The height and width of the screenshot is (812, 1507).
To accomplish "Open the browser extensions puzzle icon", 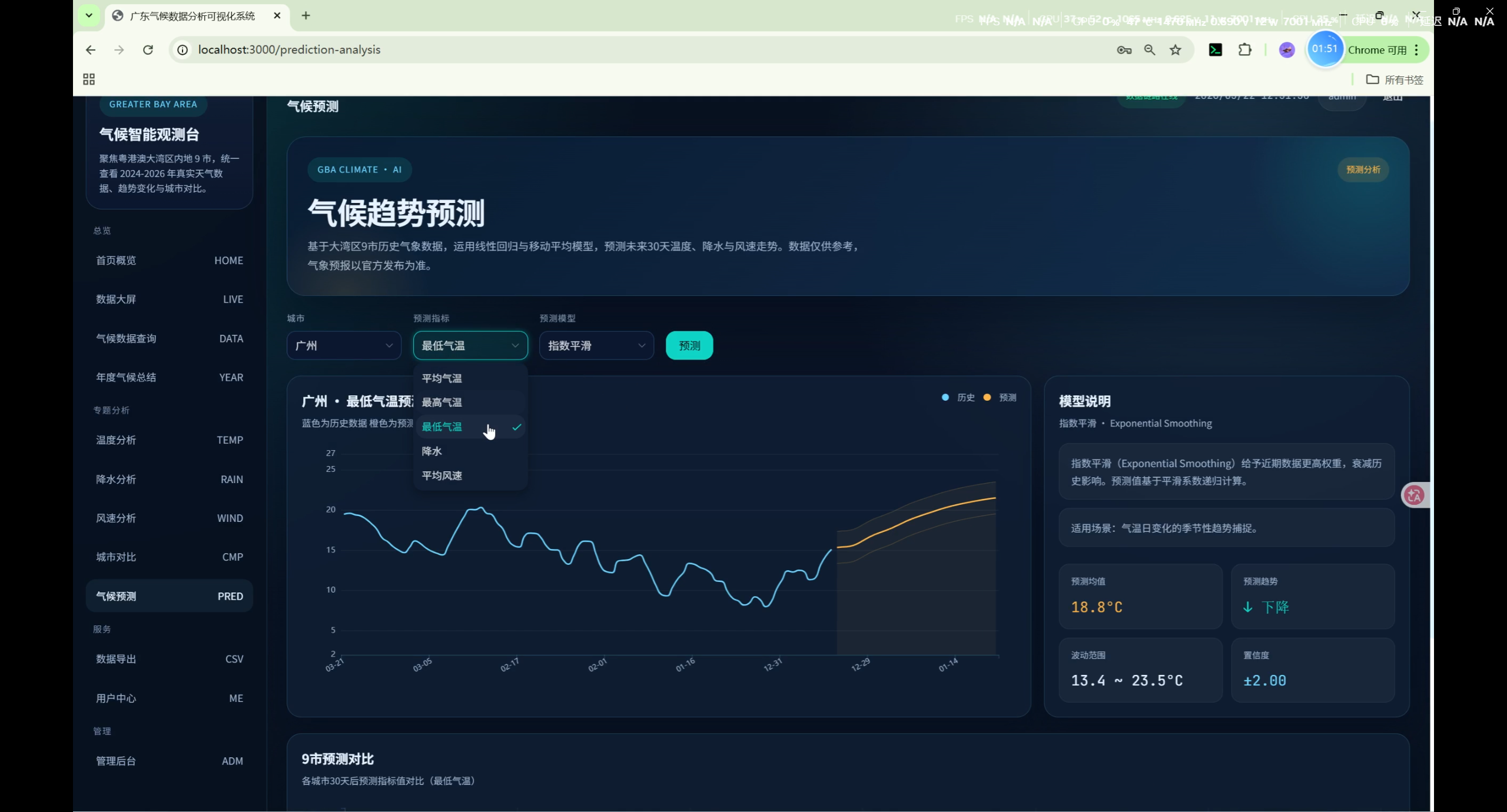I will point(1244,50).
